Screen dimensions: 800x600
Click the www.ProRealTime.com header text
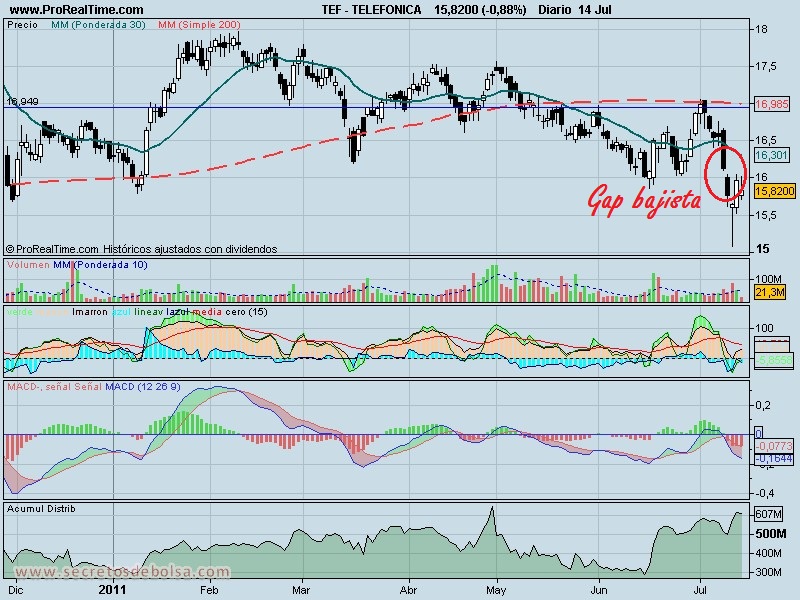pyautogui.click(x=77, y=10)
